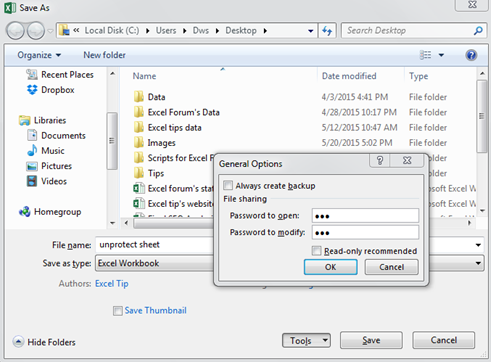
Task: Open Documents library
Action: tap(56, 136)
